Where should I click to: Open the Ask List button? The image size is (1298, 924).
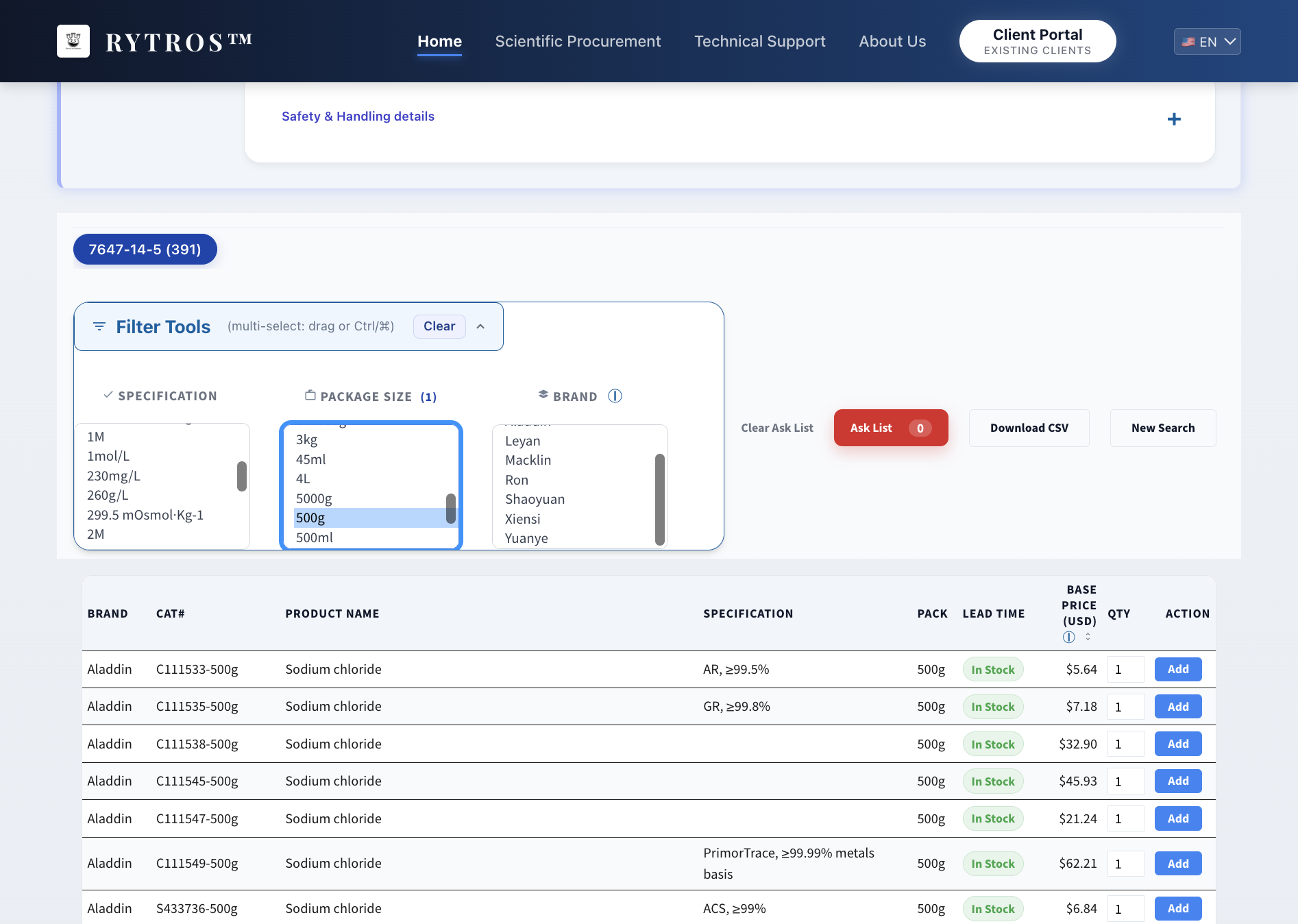tap(891, 428)
